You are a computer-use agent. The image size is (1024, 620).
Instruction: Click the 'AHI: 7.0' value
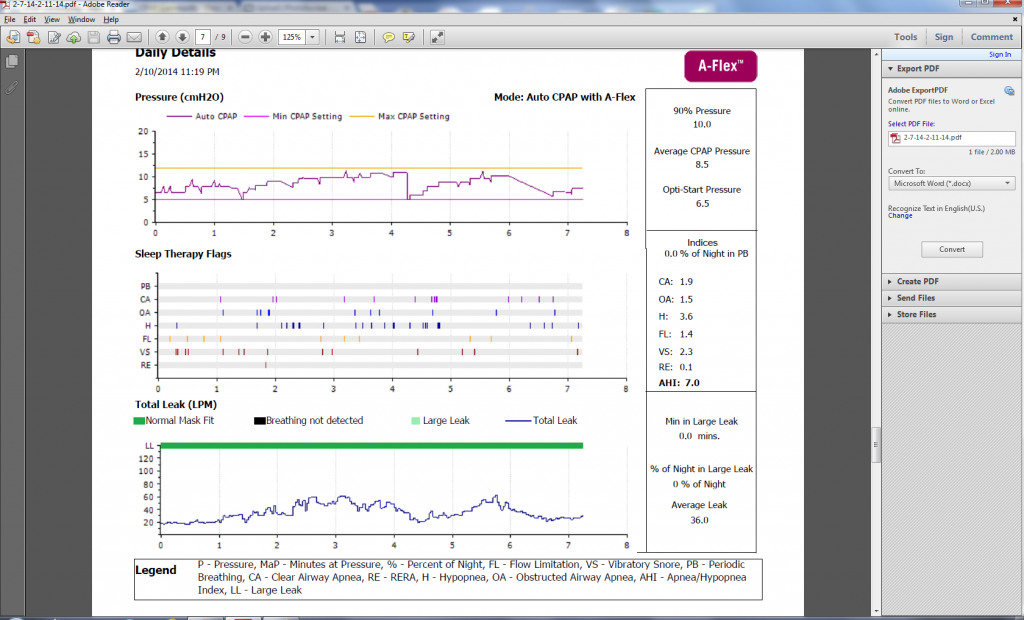[679, 383]
